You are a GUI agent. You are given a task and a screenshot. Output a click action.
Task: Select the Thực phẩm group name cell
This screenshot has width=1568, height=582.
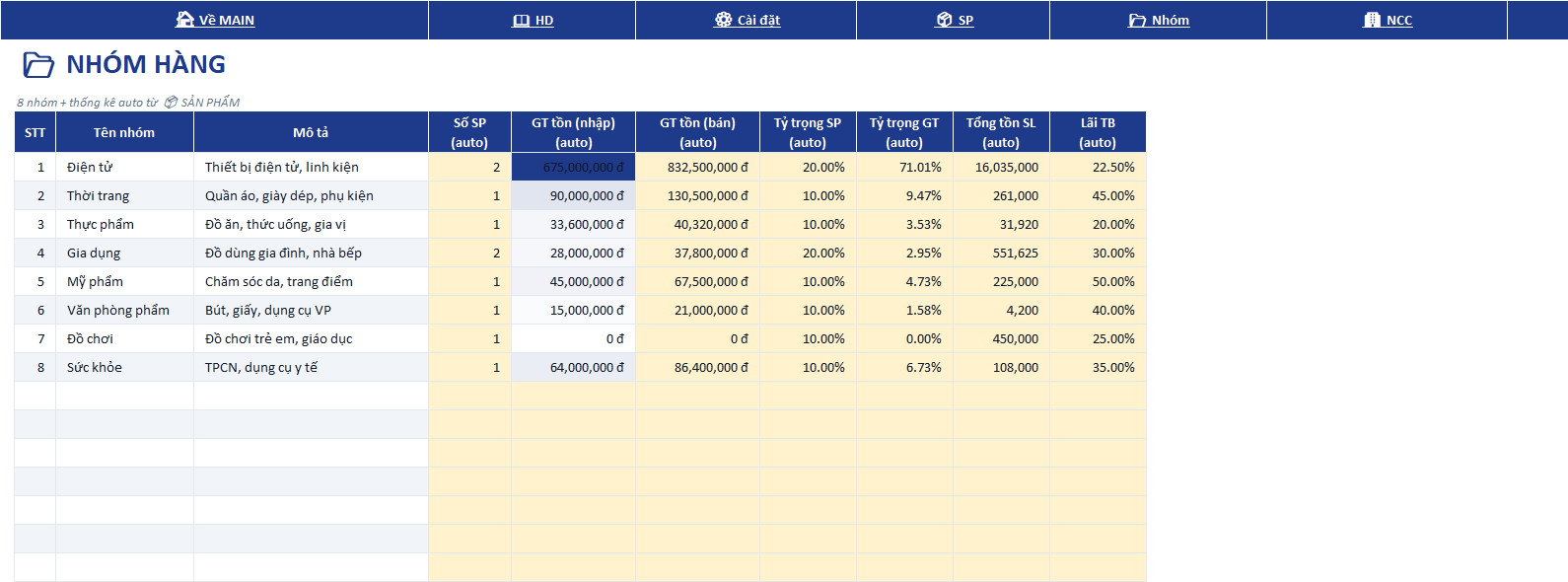124,225
